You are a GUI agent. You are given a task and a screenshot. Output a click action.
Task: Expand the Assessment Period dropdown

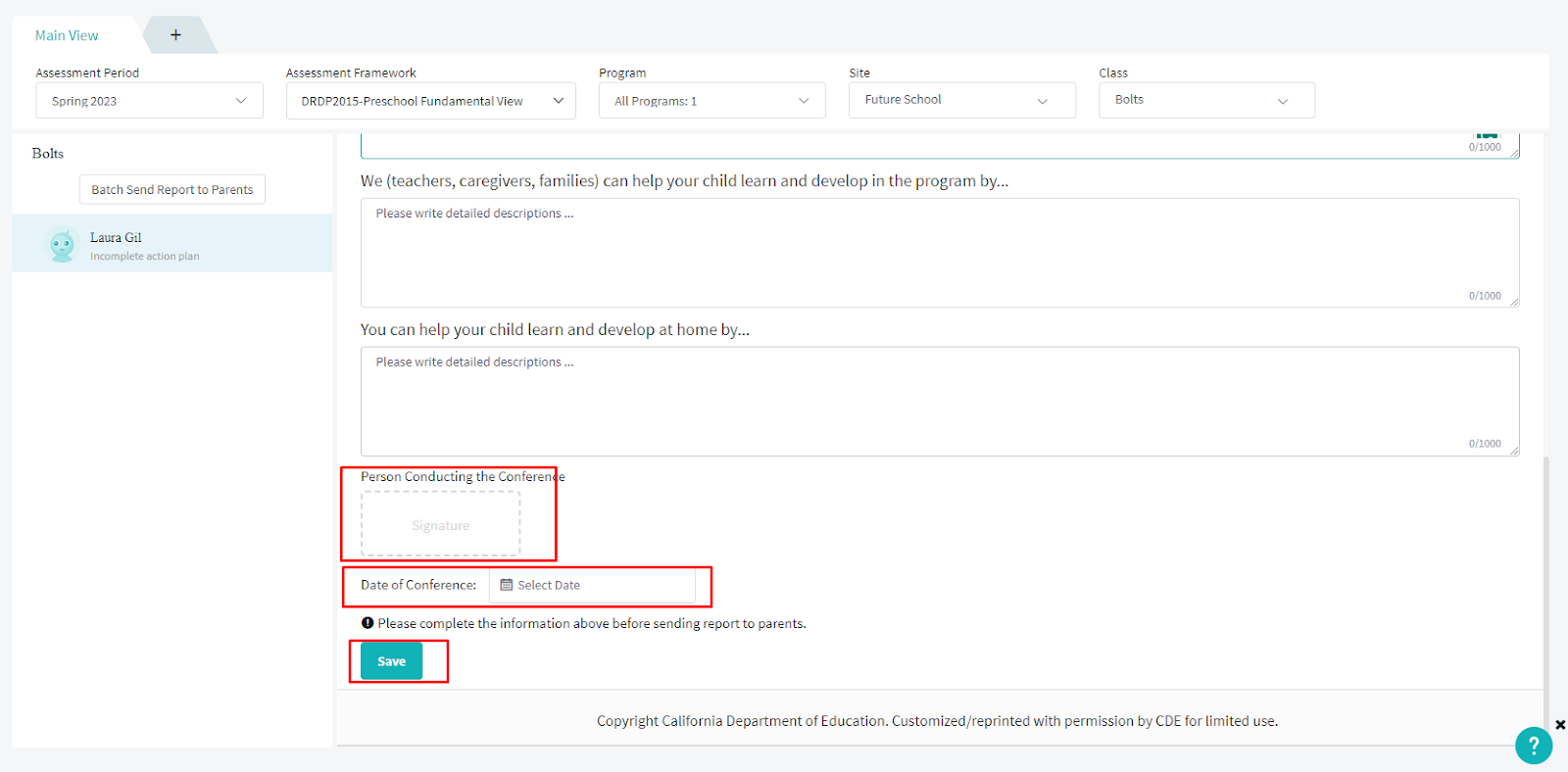[x=149, y=101]
